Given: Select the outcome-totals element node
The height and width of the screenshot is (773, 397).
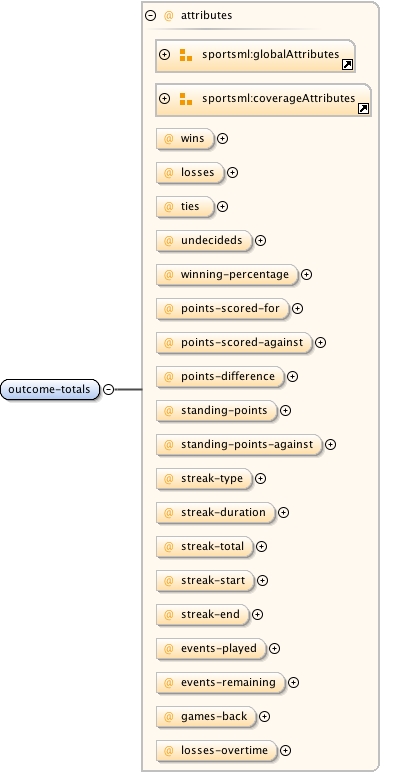Looking at the screenshot, I should (50, 389).
